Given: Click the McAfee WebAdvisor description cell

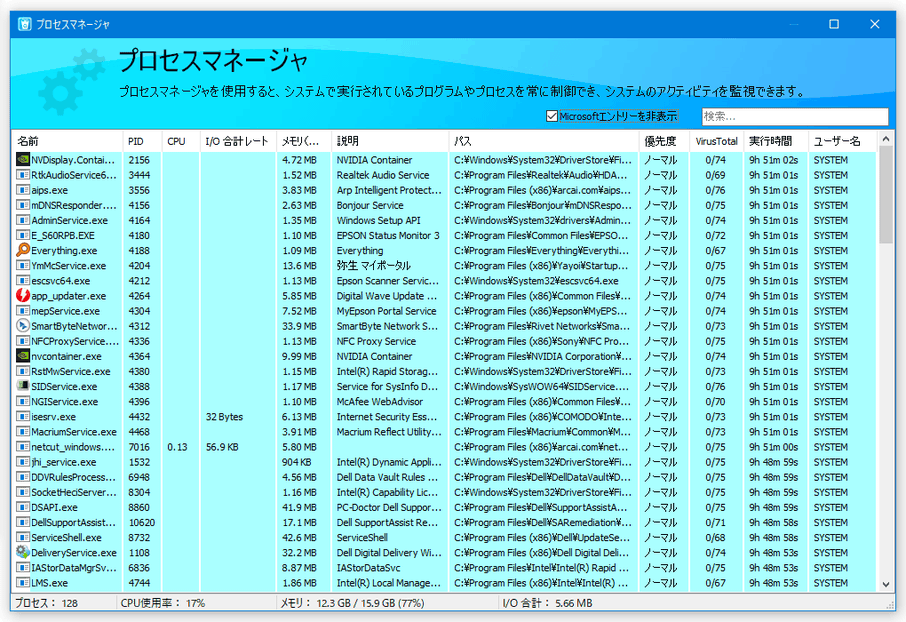Looking at the screenshot, I should point(380,401).
